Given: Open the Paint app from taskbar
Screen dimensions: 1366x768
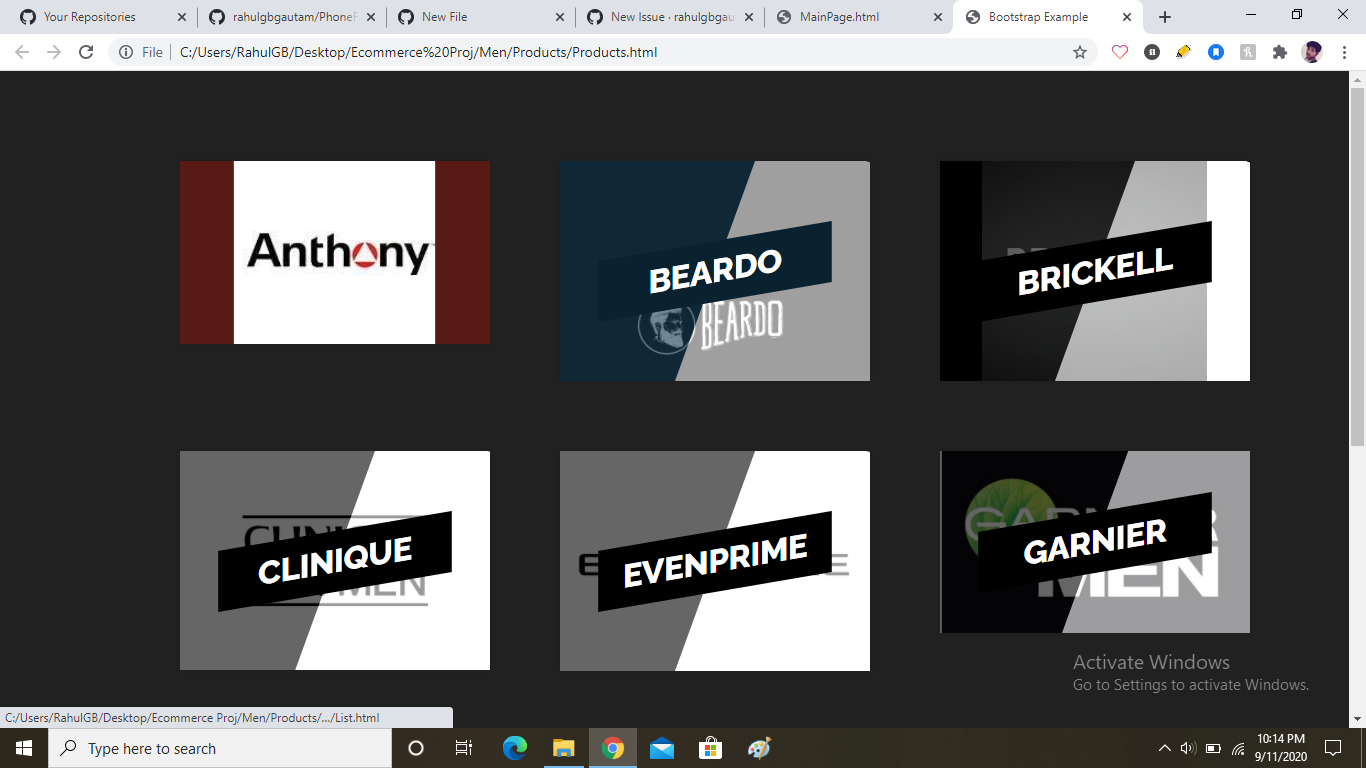Looking at the screenshot, I should 759,748.
